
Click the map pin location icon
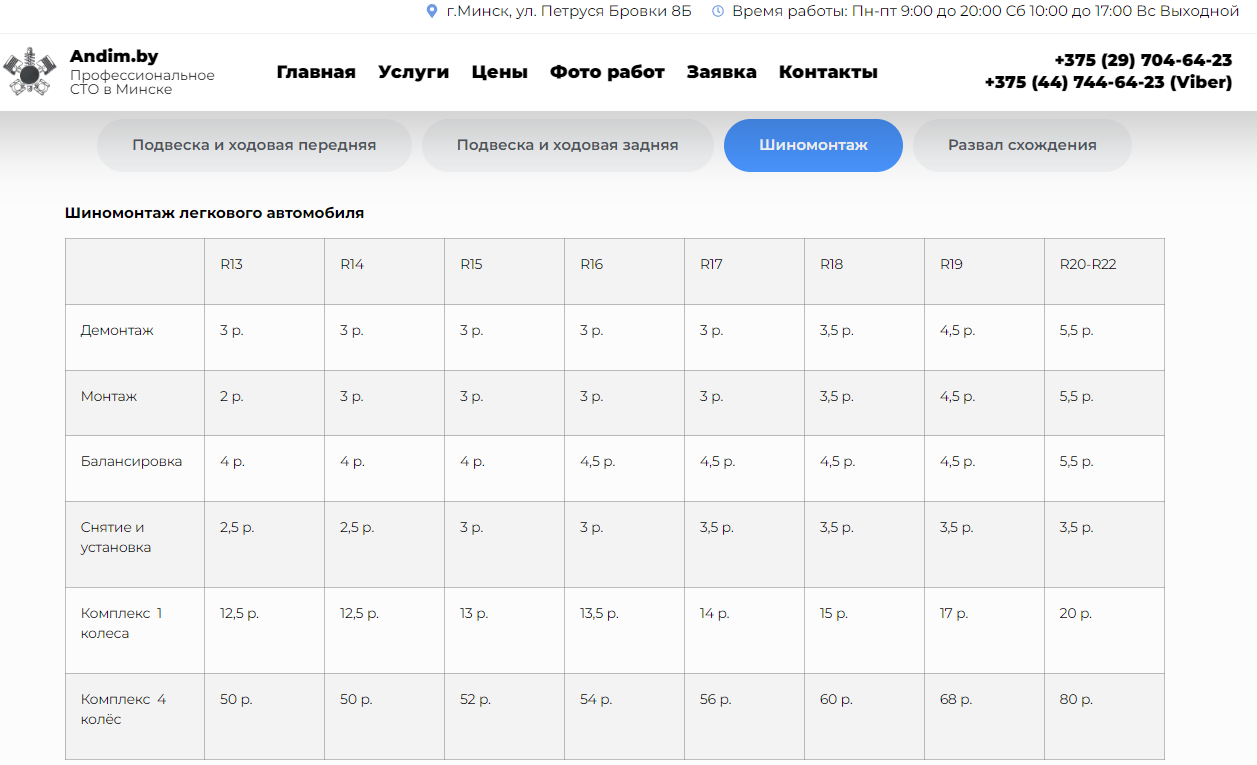point(432,11)
